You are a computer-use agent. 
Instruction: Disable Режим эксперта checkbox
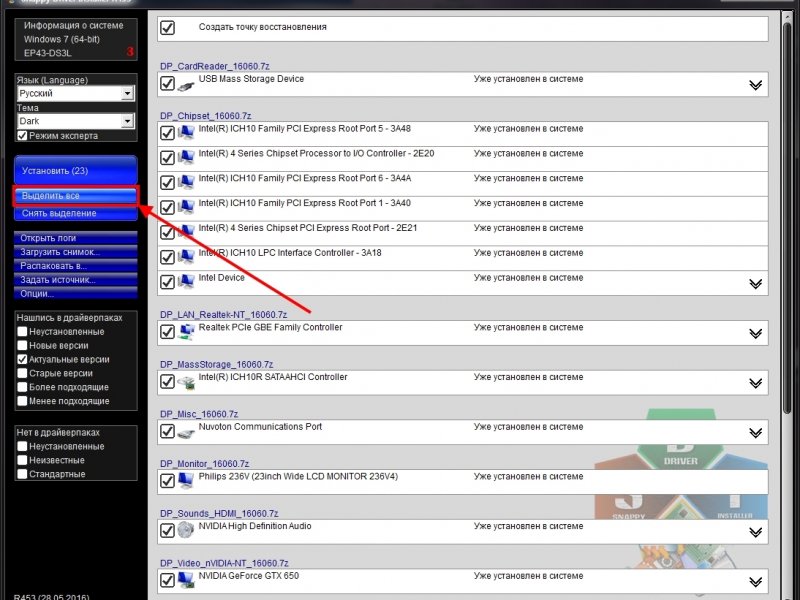(x=22, y=136)
